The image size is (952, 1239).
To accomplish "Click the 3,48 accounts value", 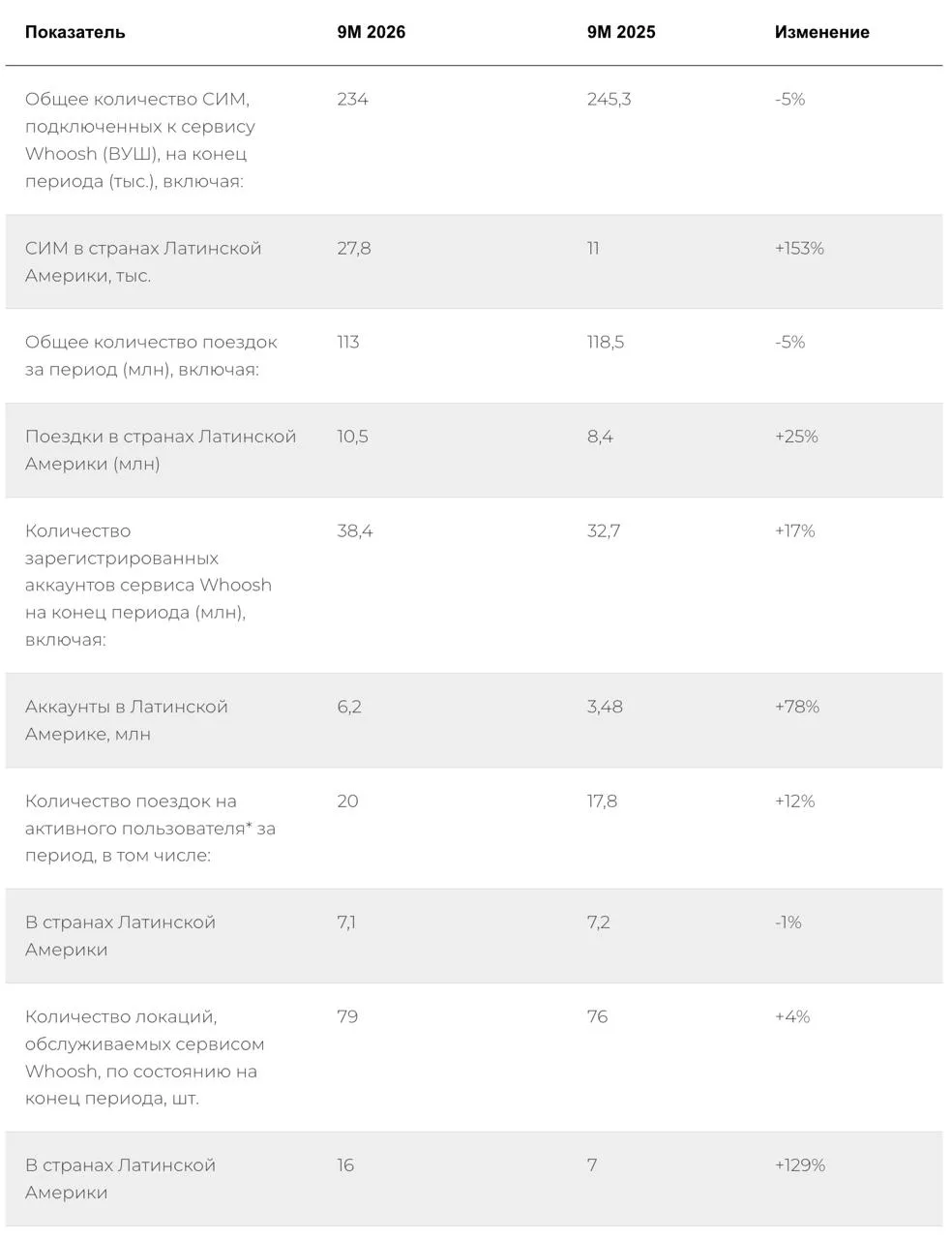I will 605,707.
